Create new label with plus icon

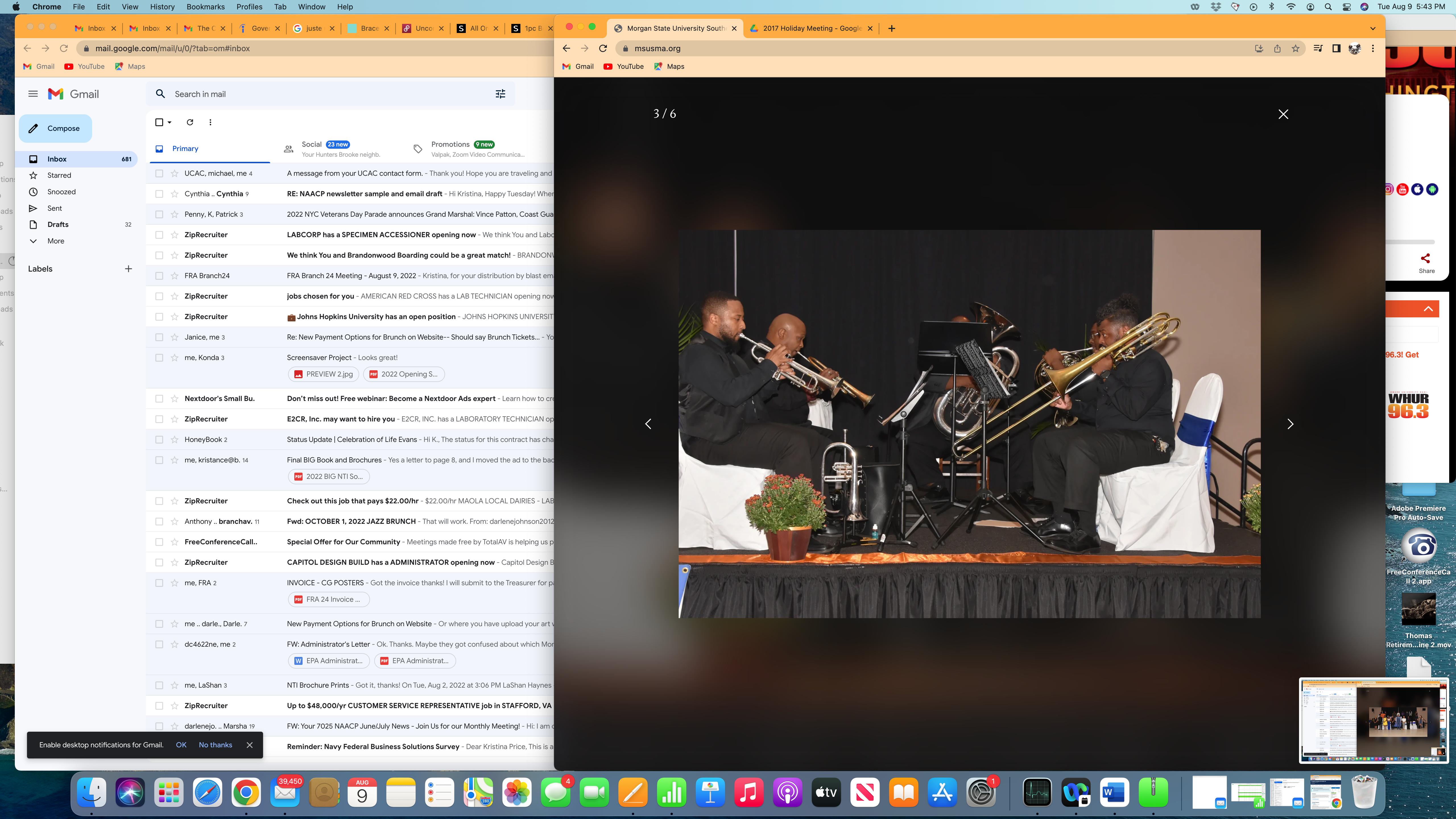pyautogui.click(x=128, y=269)
